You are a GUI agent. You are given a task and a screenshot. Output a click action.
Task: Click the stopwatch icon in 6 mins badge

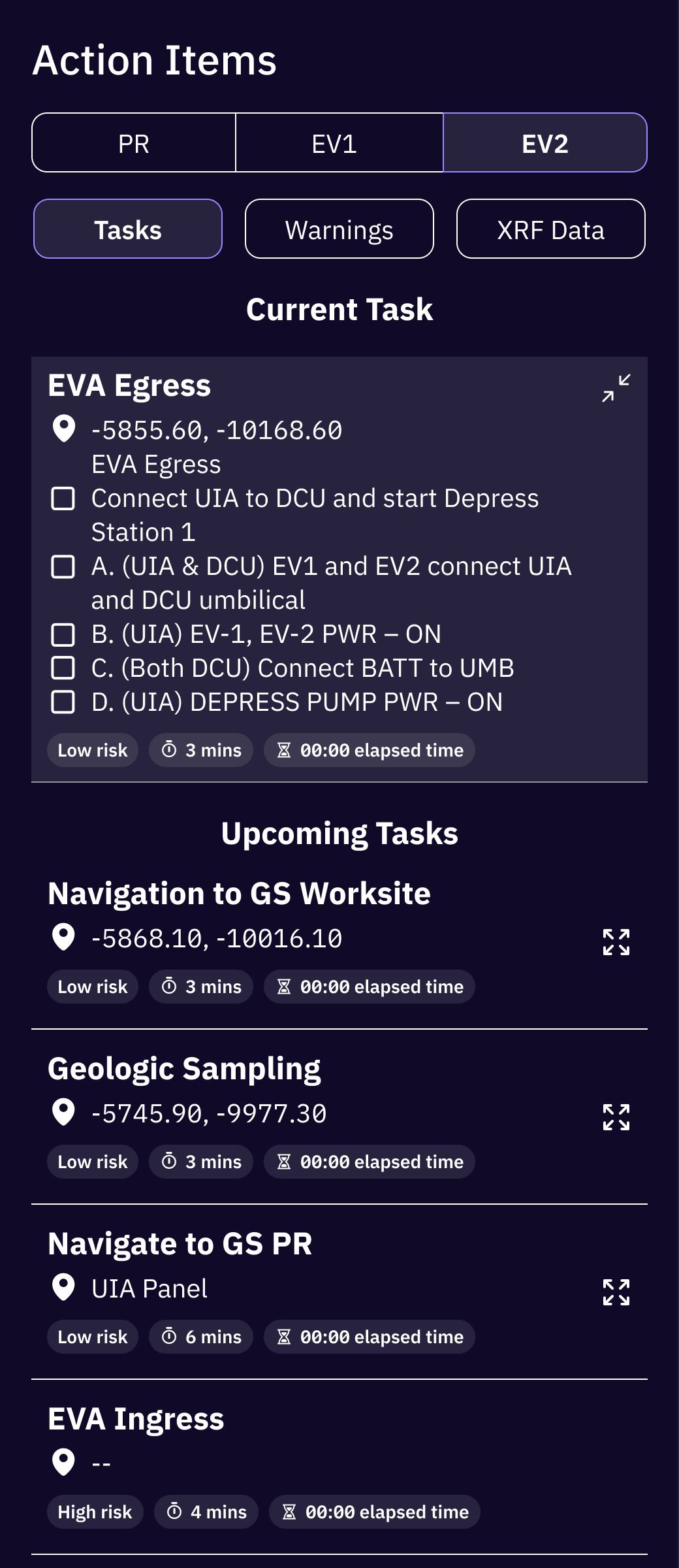click(x=169, y=1336)
